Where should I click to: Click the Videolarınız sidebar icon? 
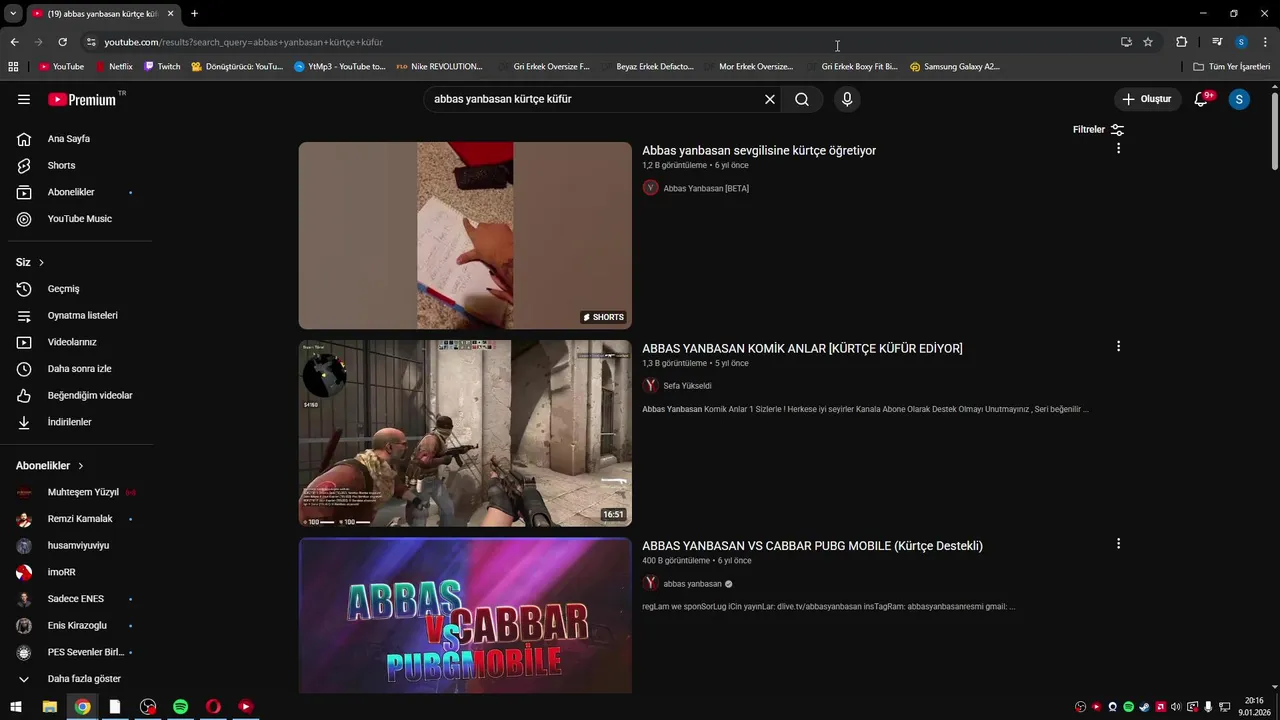[x=24, y=342]
